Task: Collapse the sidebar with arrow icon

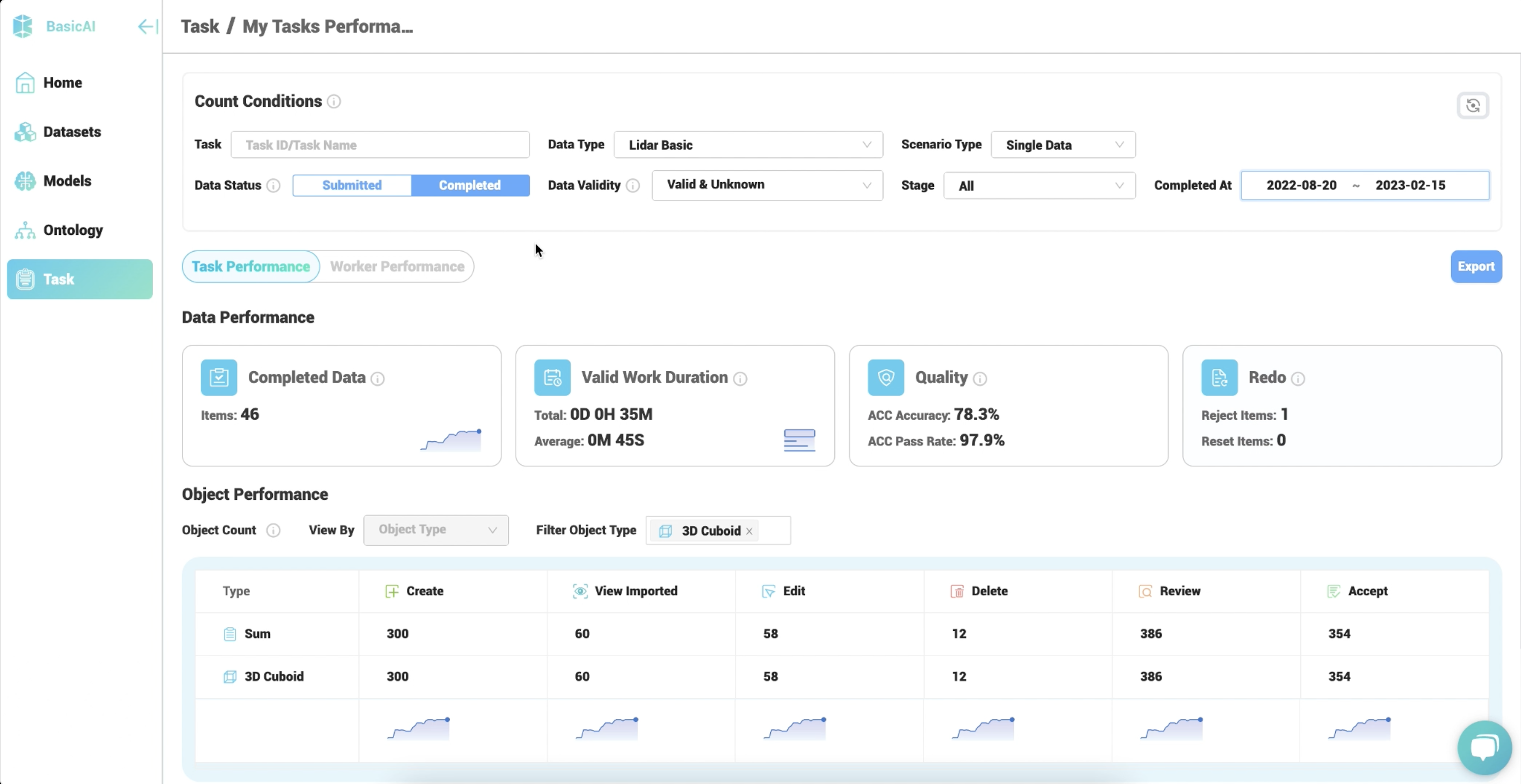Action: (148, 27)
